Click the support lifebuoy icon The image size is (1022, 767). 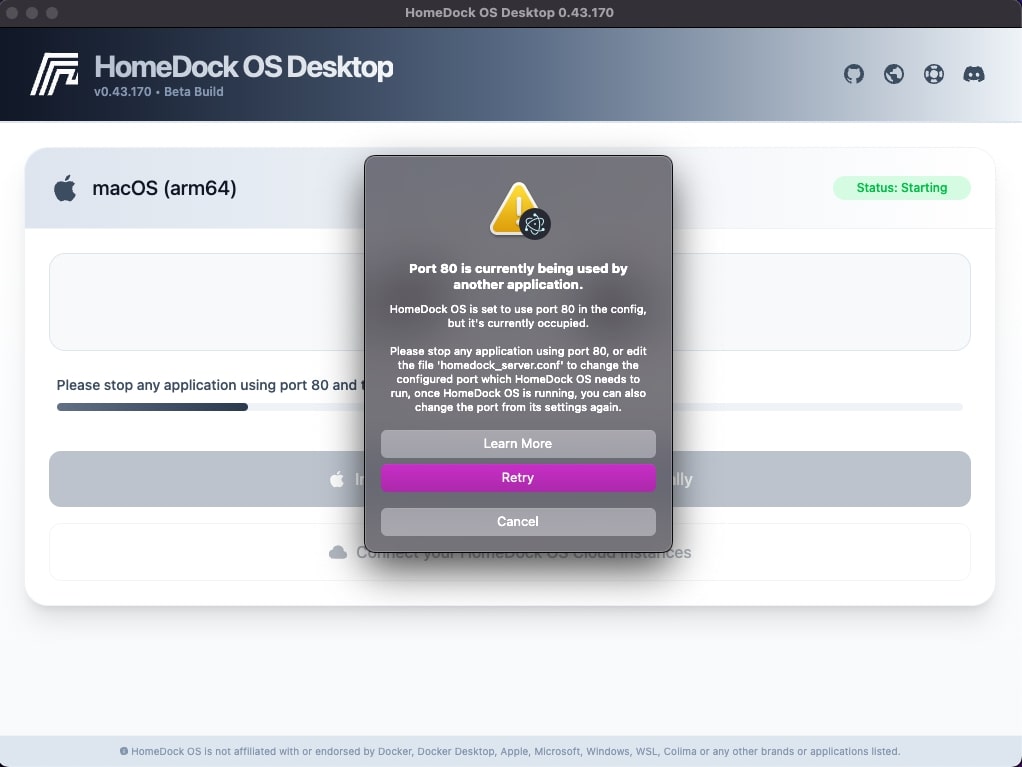click(933, 74)
